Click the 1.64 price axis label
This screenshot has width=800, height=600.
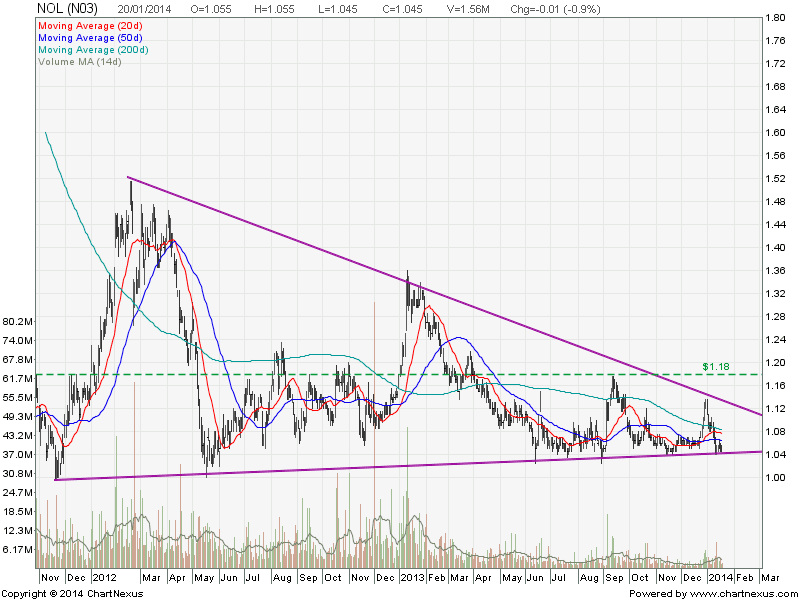pos(776,110)
